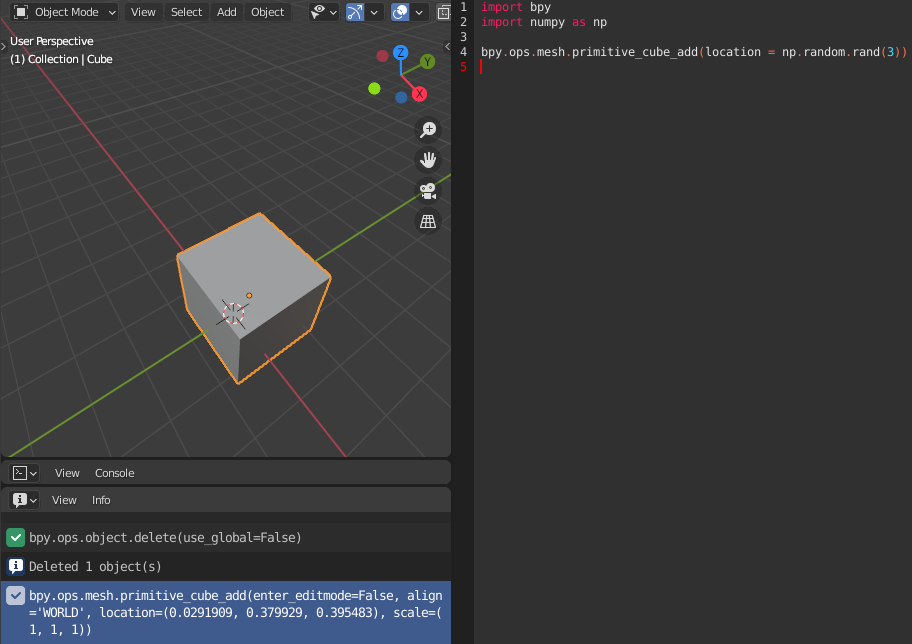Image resolution: width=912 pixels, height=644 pixels.
Task: Open the Console menu
Action: (115, 473)
